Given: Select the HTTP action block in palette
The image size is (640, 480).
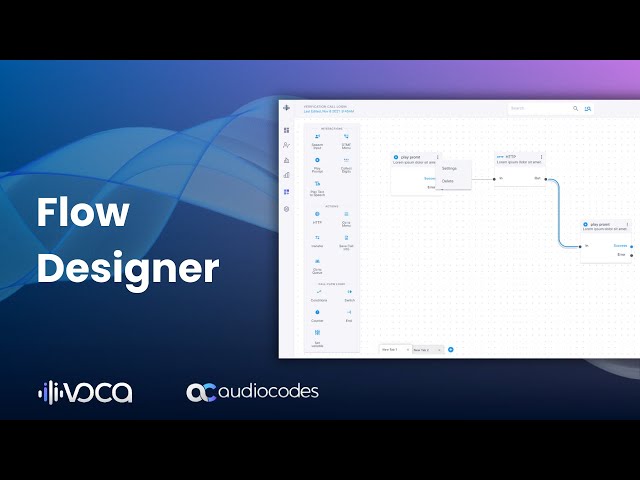Looking at the screenshot, I should [x=317, y=218].
